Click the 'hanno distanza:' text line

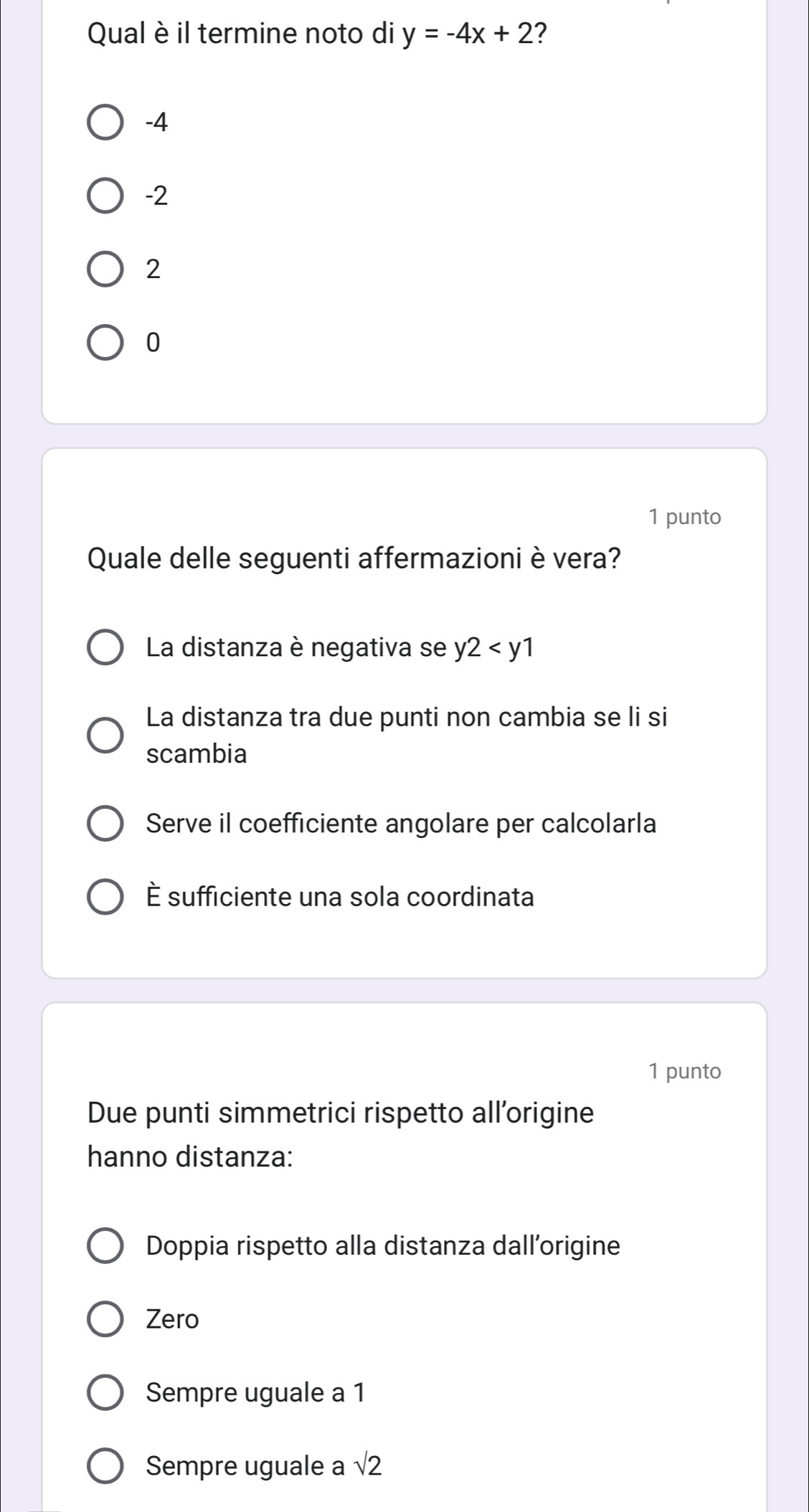pos(190,1156)
